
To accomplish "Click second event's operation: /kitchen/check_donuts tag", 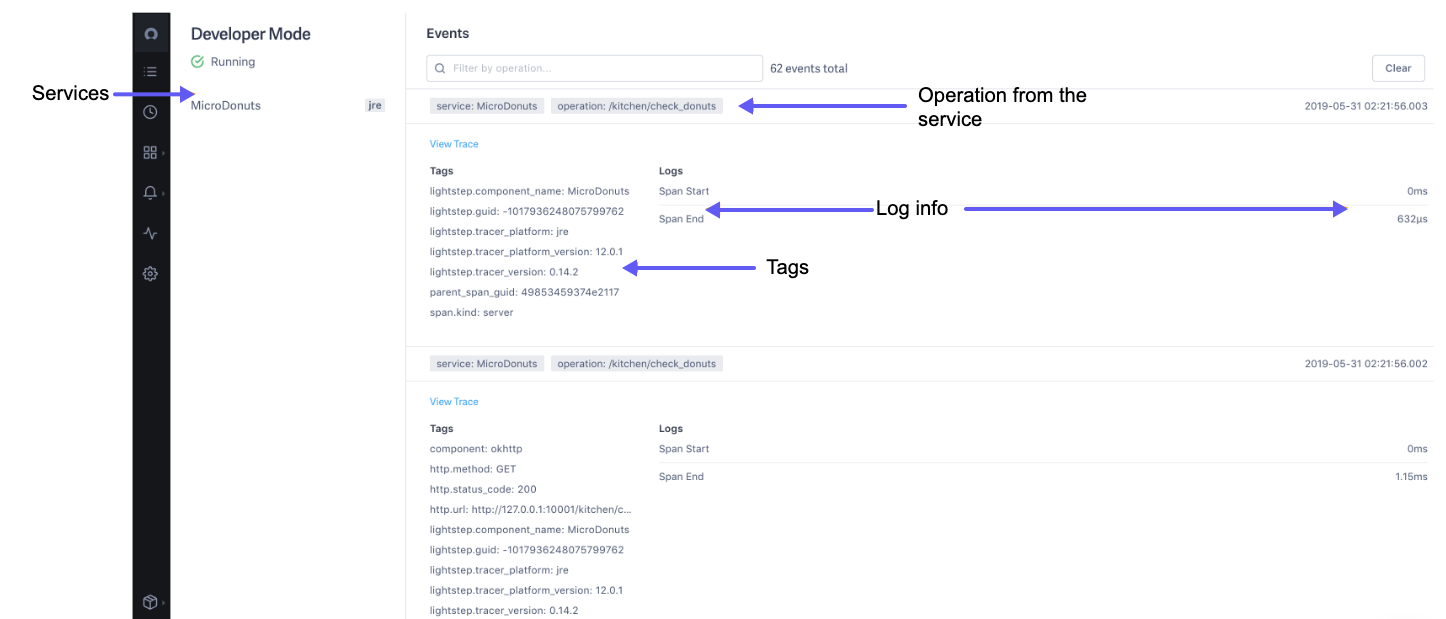I will pos(636,364).
